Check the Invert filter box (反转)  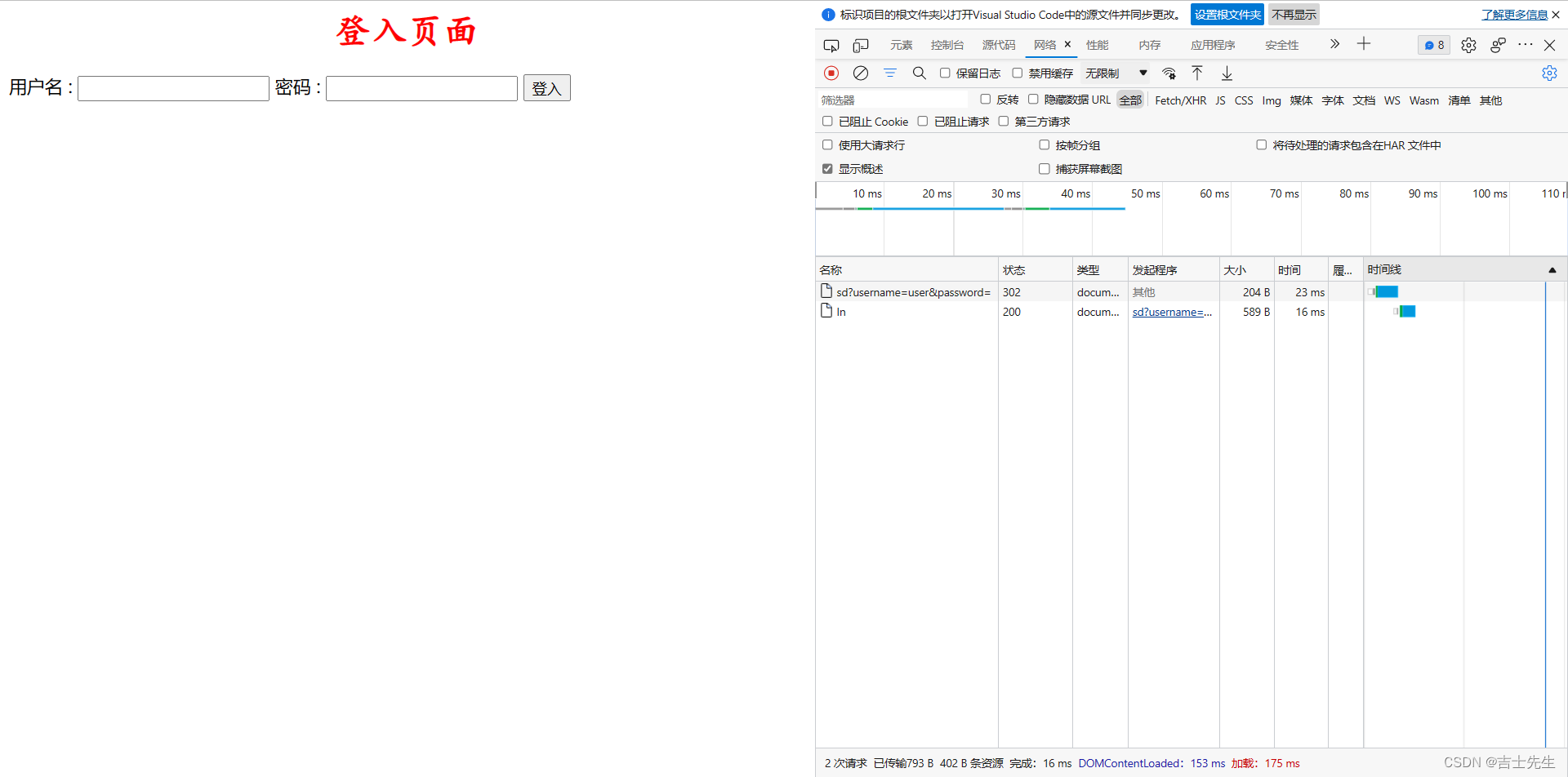(986, 100)
